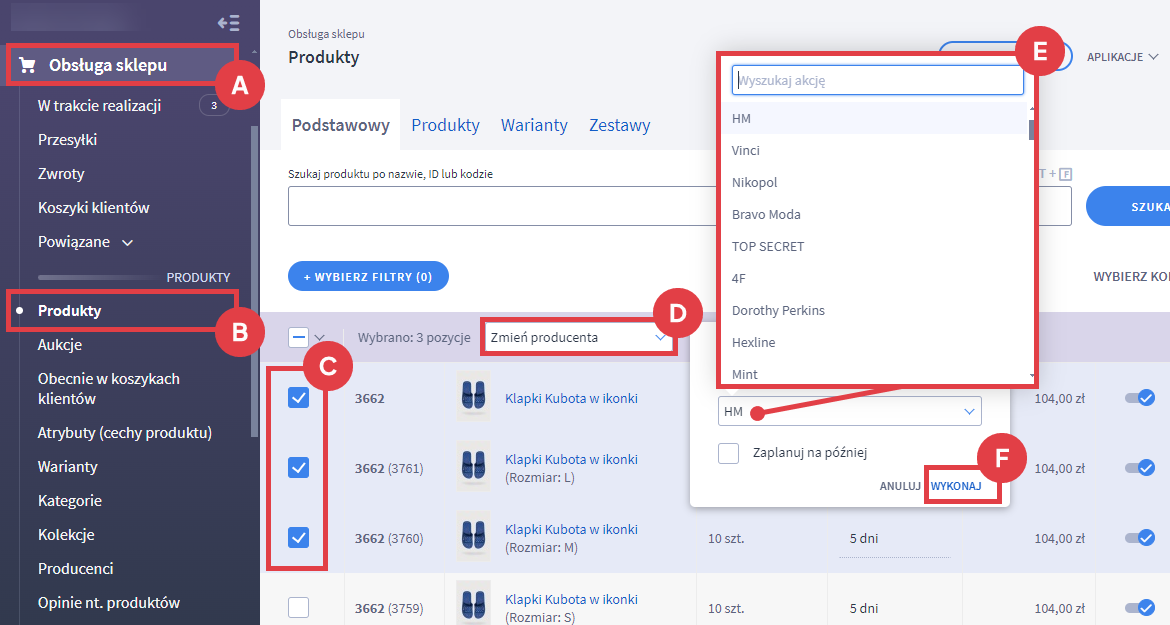Expand the Powiązane sidebar section

click(127, 242)
